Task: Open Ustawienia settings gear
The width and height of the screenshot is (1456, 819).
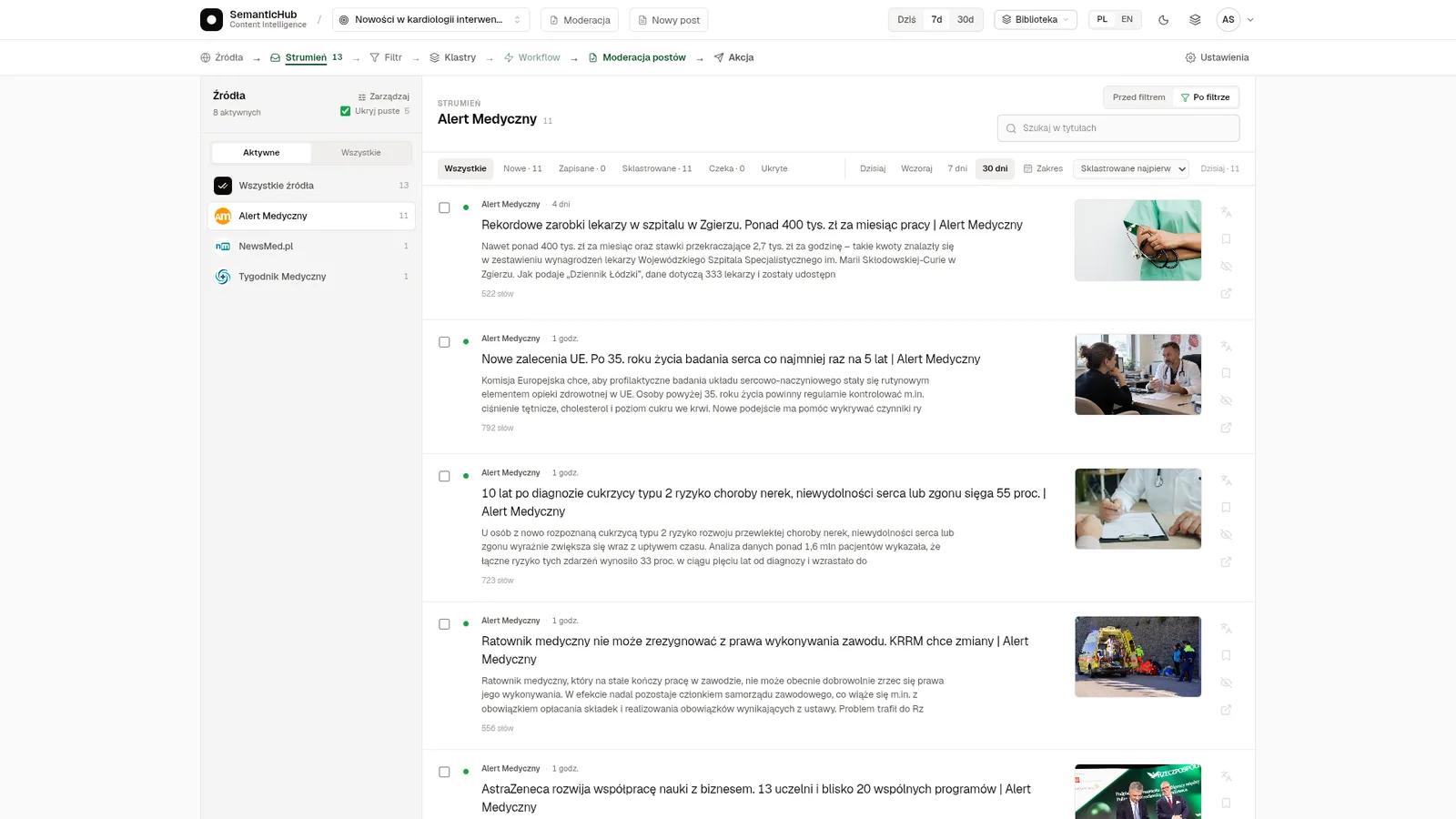Action: (1217, 57)
